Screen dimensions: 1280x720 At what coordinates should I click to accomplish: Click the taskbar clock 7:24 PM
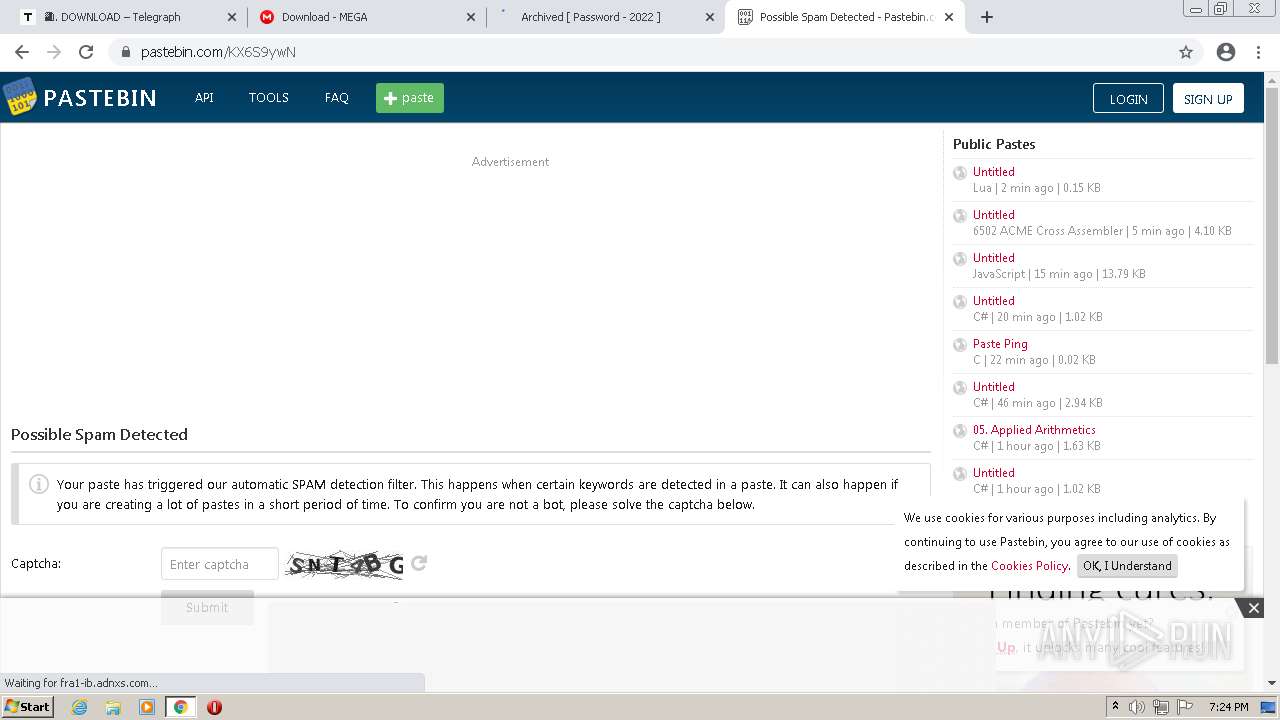1228,707
